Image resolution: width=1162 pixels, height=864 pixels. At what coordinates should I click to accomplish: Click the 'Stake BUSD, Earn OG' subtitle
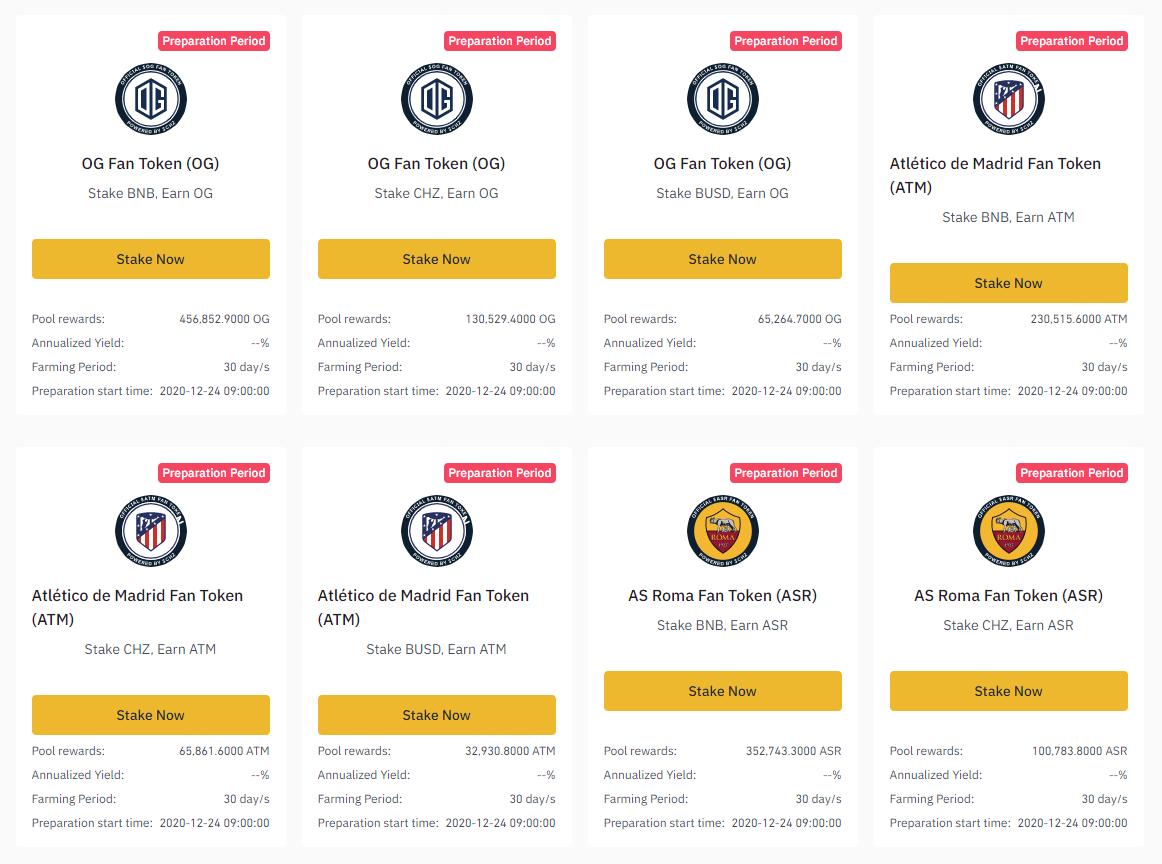click(x=723, y=193)
